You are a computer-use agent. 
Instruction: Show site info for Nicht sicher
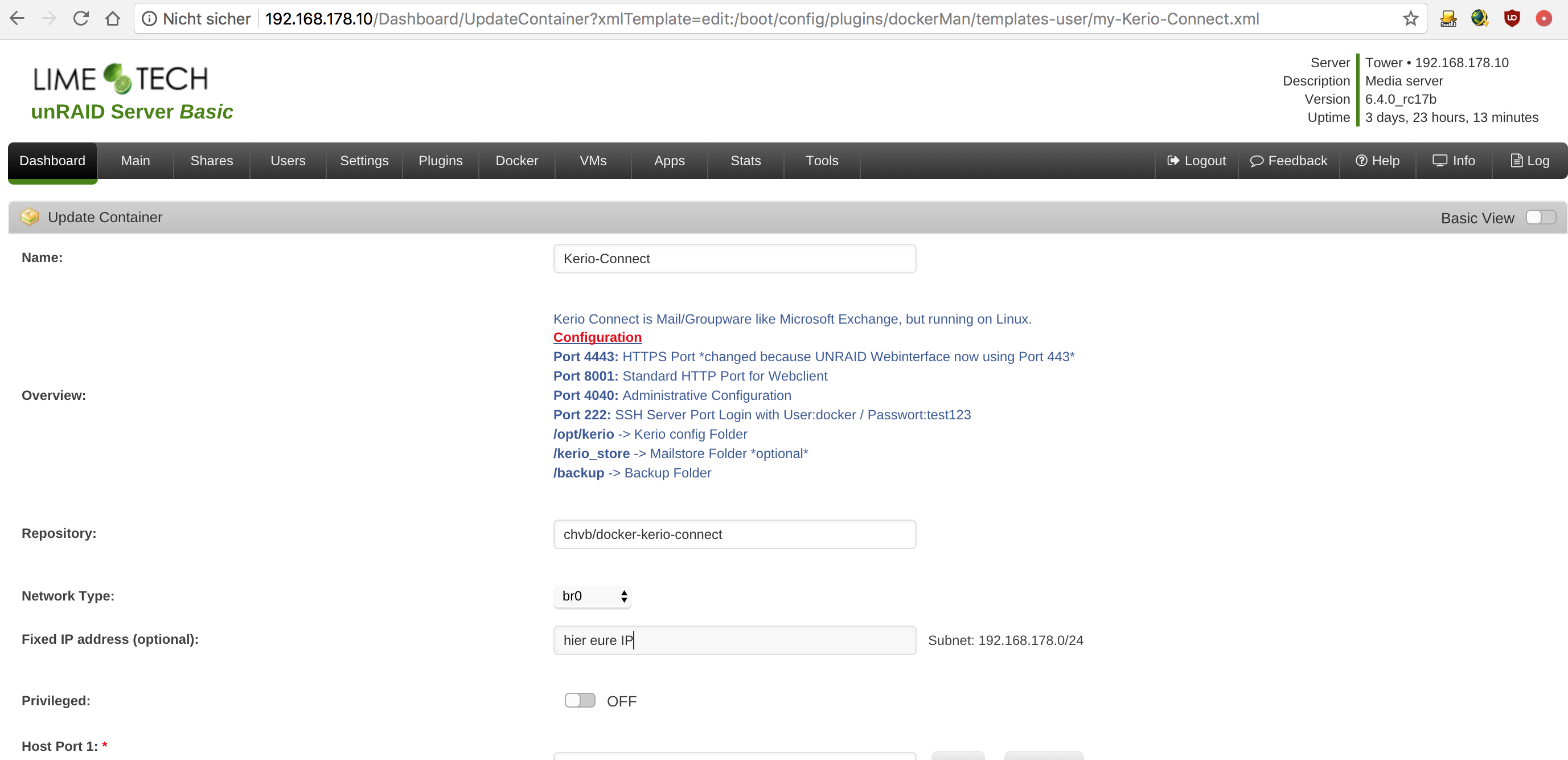(x=196, y=19)
